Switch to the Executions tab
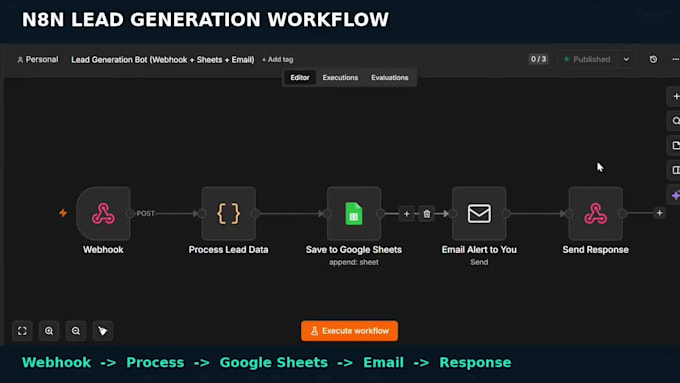The width and height of the screenshot is (680, 383). (x=340, y=78)
